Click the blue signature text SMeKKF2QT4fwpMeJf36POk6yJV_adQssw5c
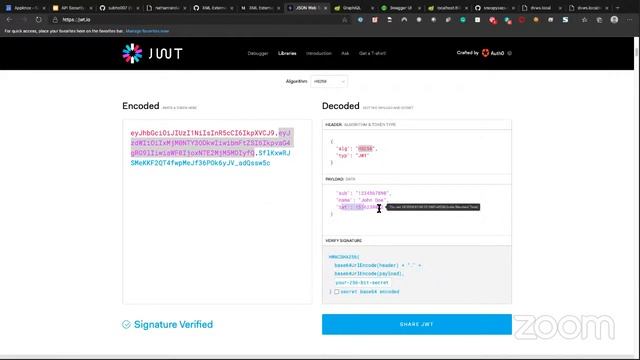 coord(200,163)
